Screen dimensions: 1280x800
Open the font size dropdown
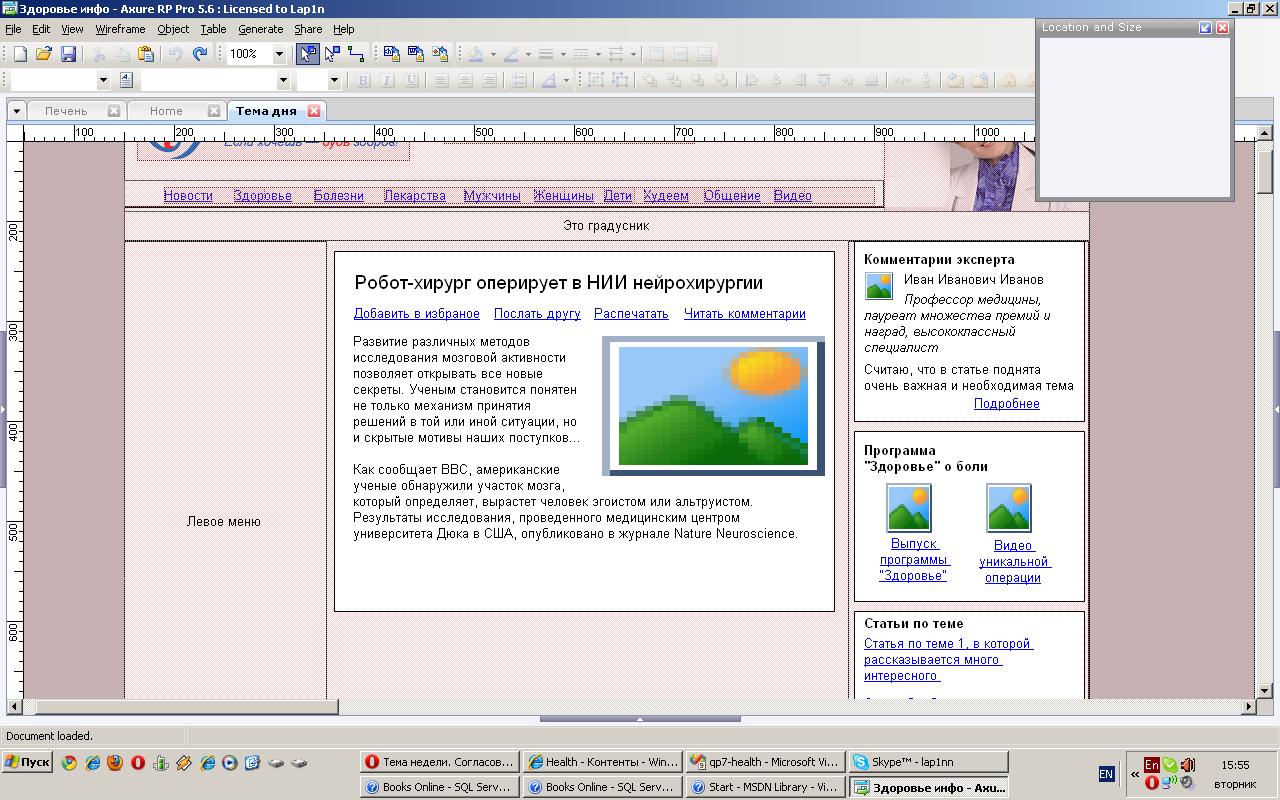pyautogui.click(x=333, y=80)
